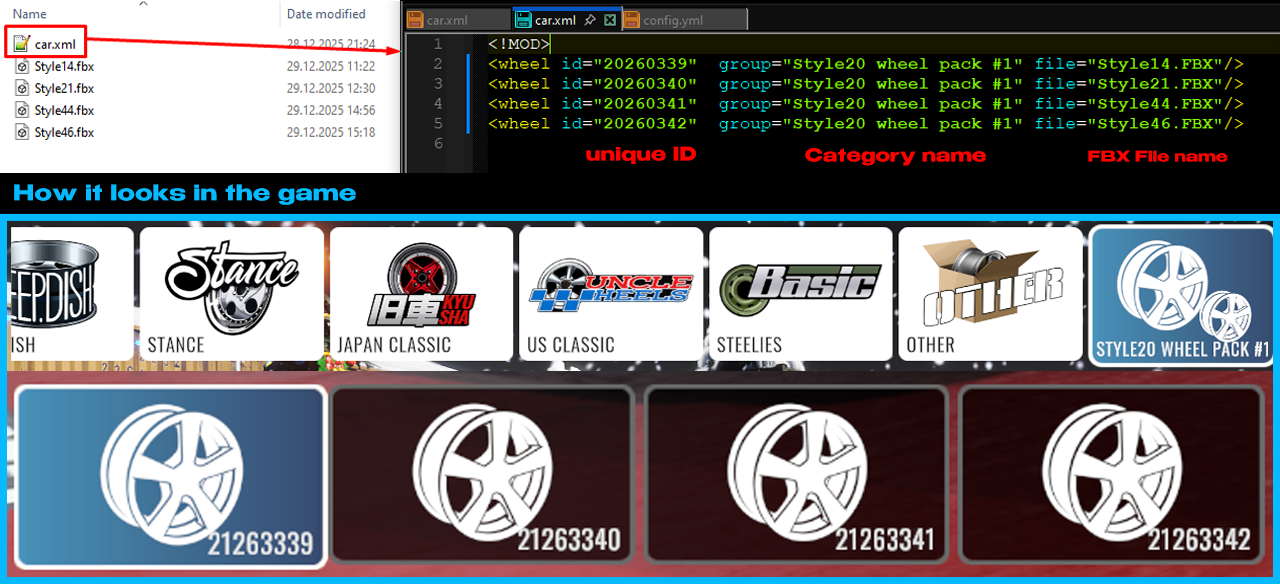Click file value "Style21.FBX" in code
Viewport: 1280px width, 584px height.
coord(1155,84)
